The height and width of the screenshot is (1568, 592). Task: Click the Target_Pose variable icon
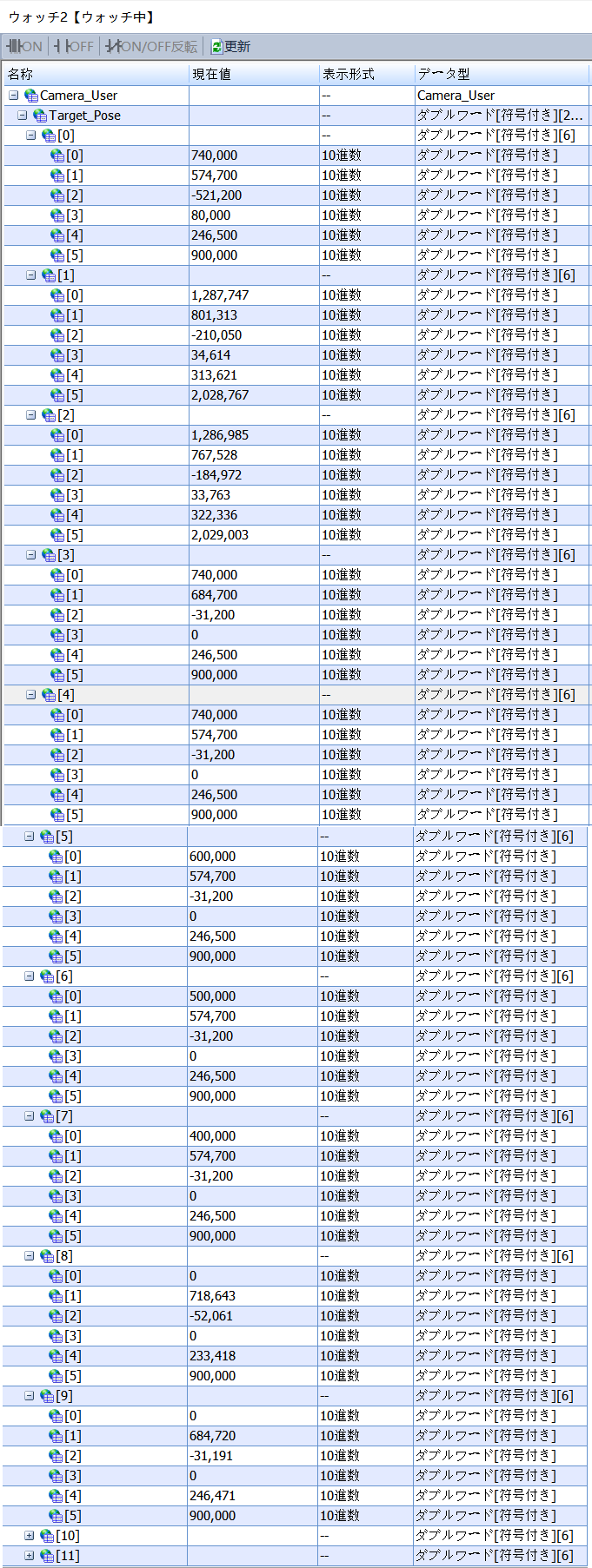click(x=40, y=116)
